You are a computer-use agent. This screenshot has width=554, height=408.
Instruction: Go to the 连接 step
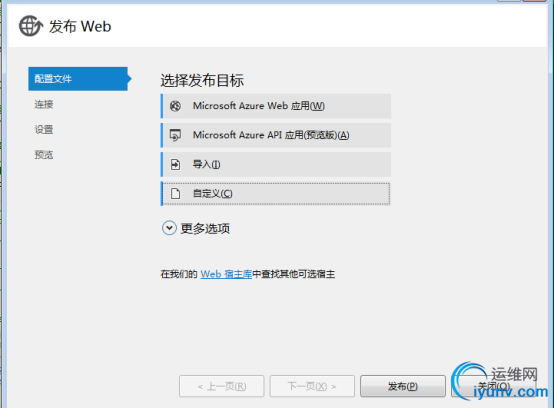tap(44, 104)
